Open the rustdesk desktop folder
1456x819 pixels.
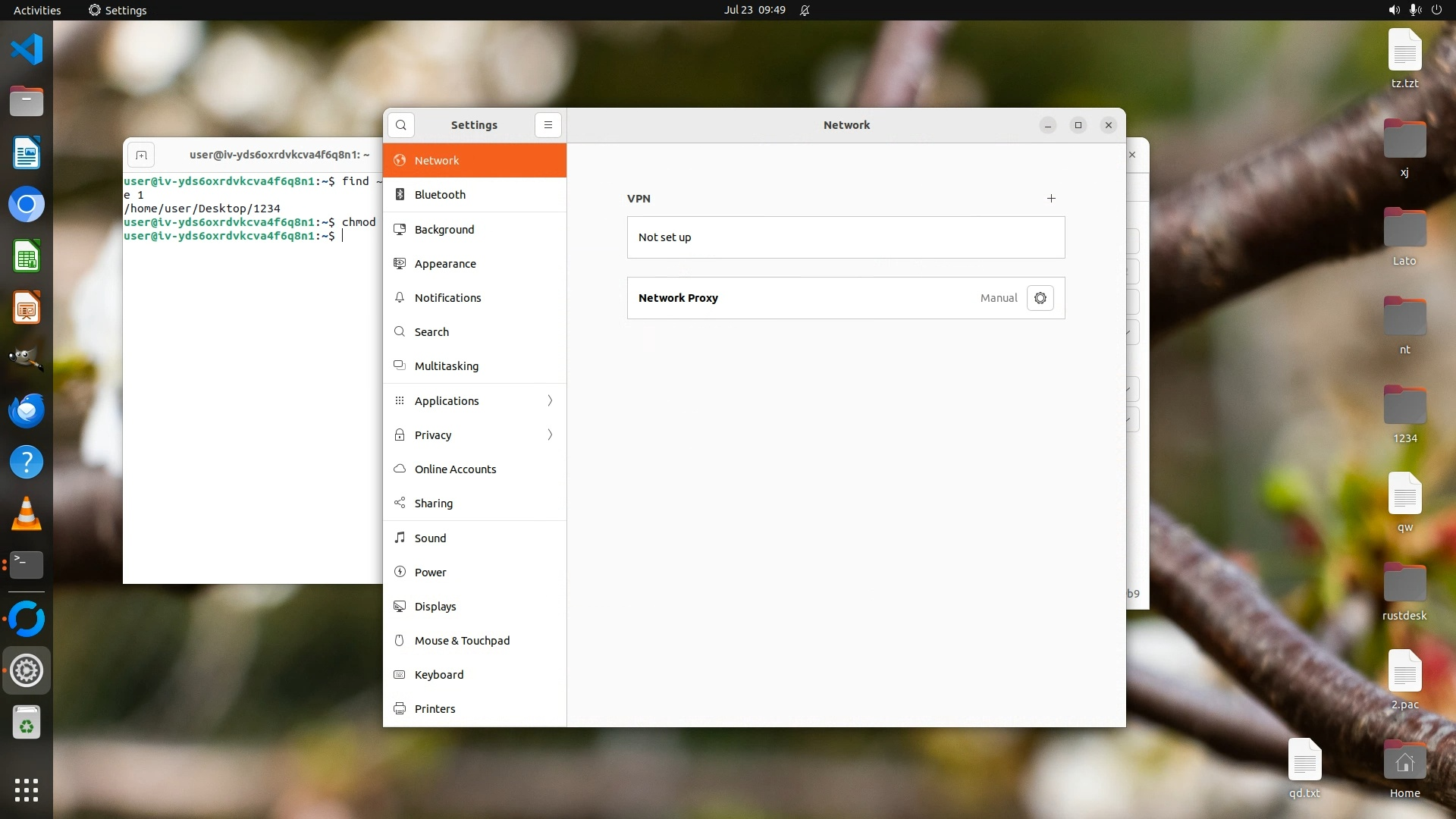pos(1404,584)
